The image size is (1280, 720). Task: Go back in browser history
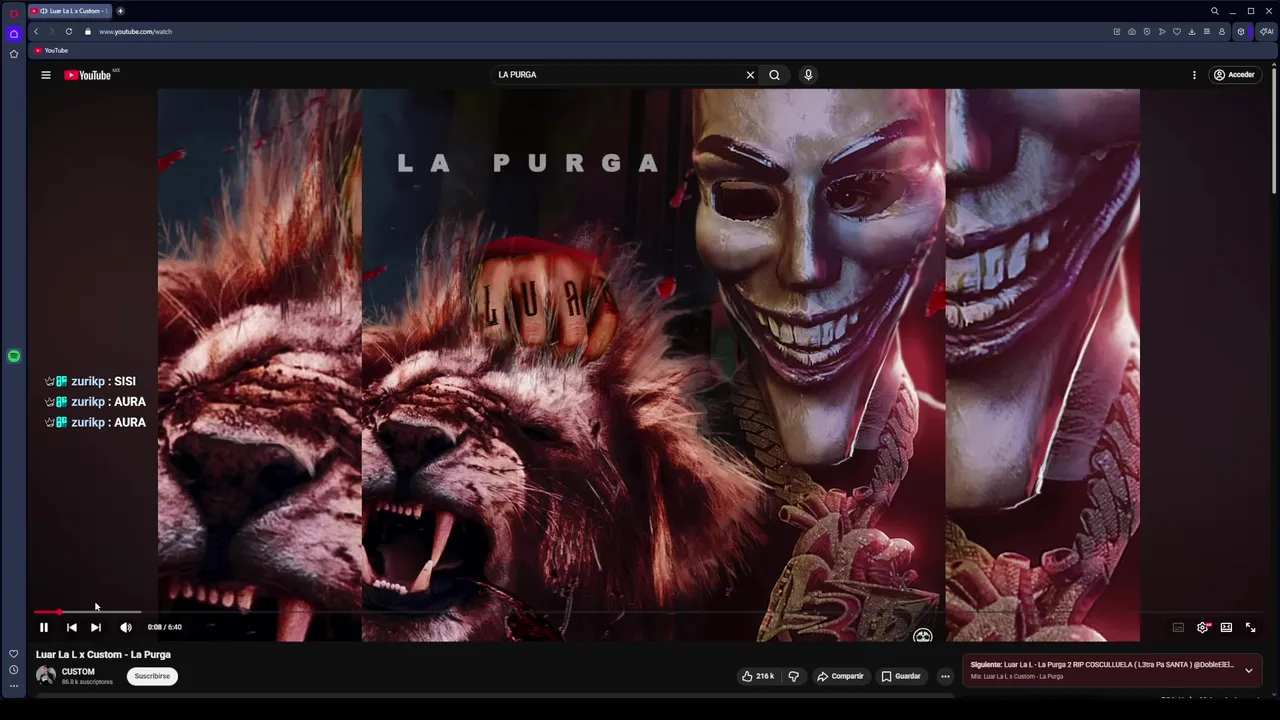click(36, 32)
